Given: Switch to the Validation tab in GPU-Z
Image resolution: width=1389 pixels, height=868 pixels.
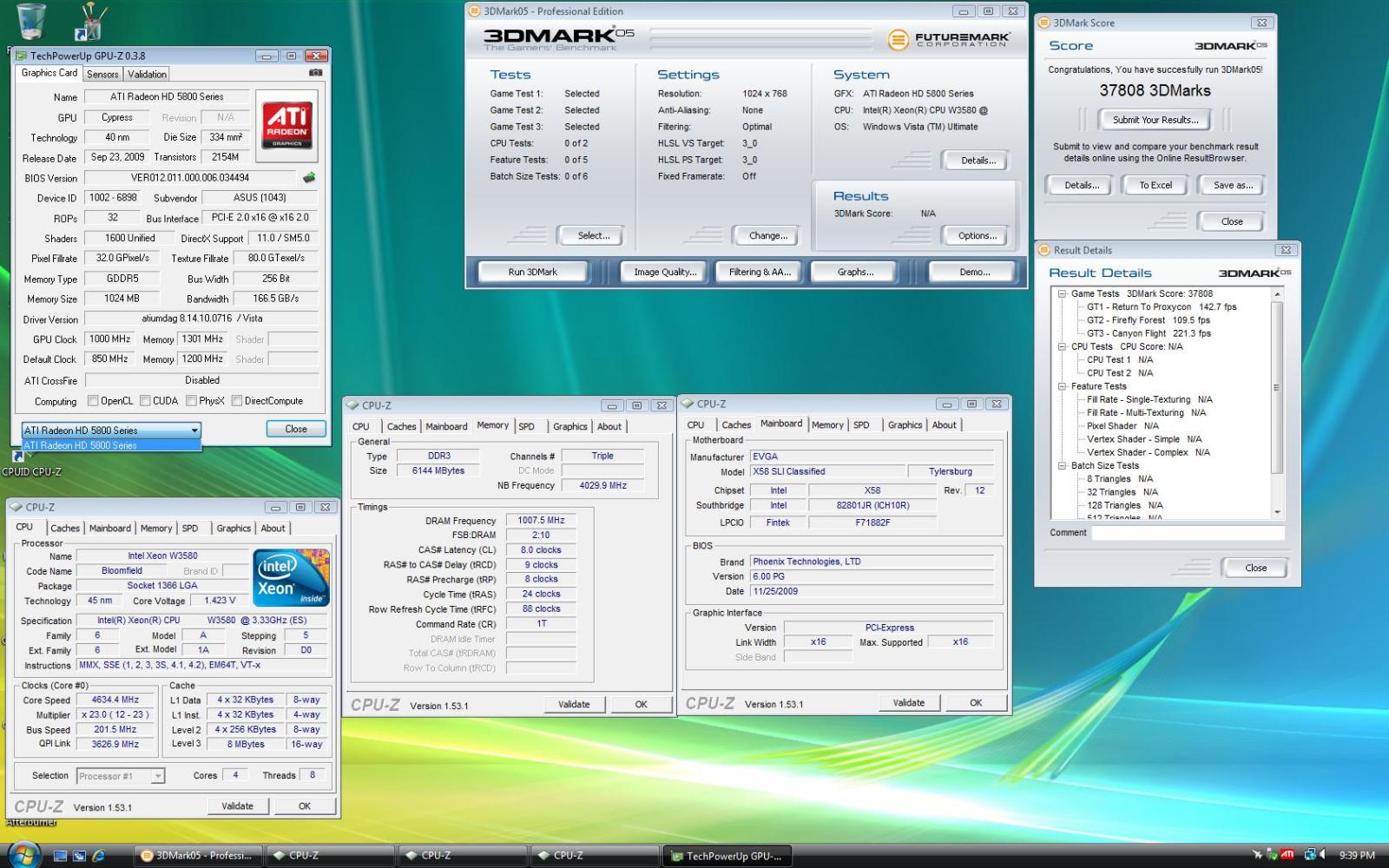Looking at the screenshot, I should (148, 75).
